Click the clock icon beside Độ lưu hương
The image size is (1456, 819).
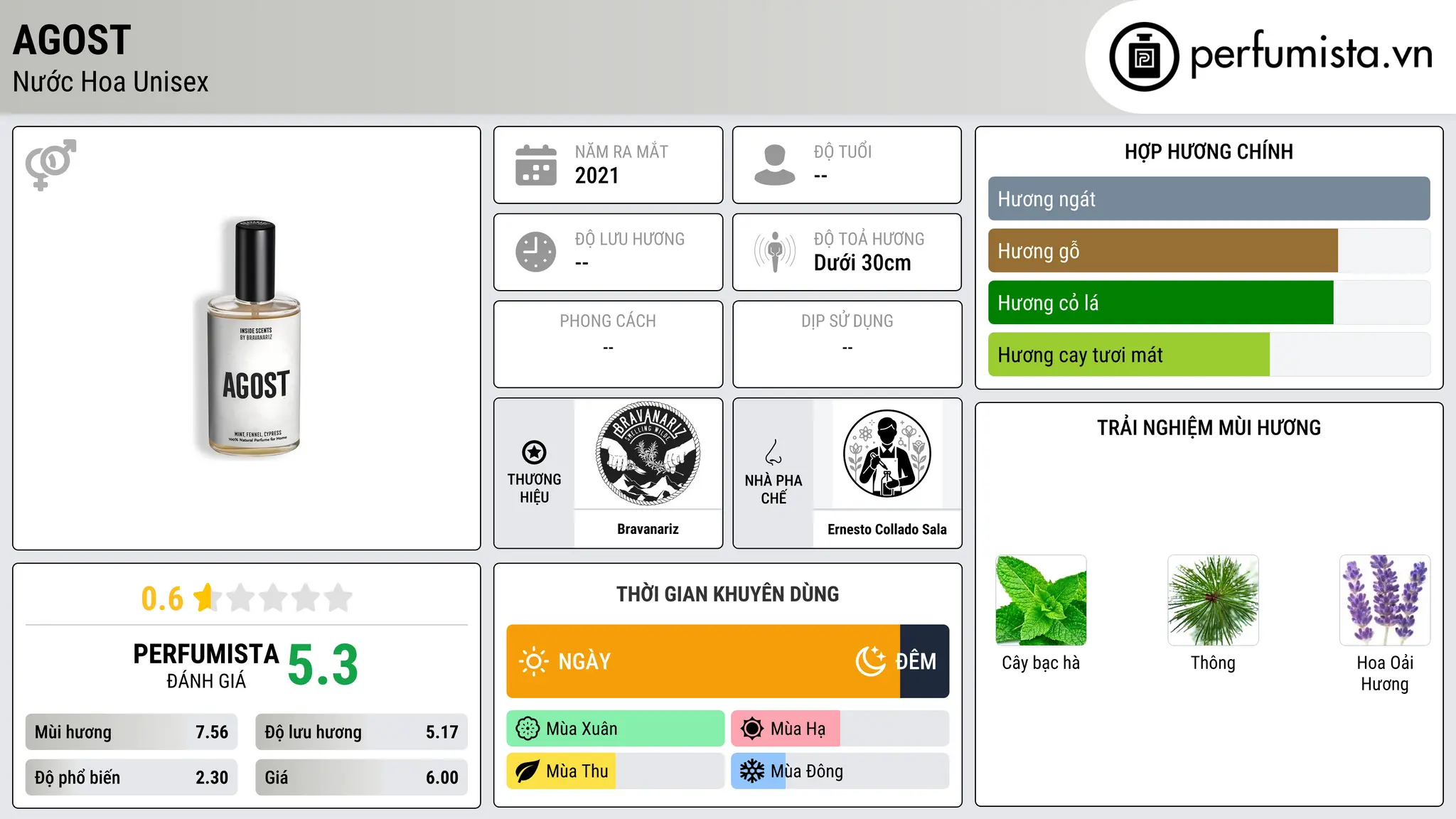(536, 252)
